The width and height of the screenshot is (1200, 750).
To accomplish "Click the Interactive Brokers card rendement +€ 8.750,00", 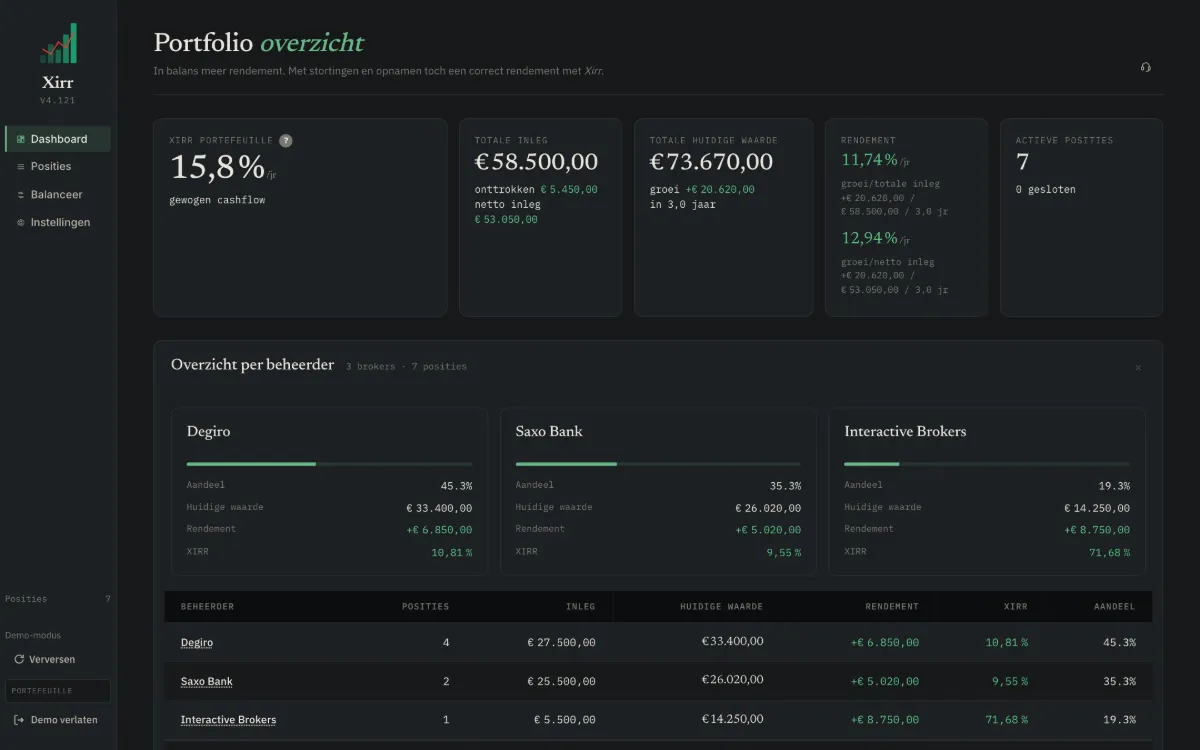I will coord(1097,531).
